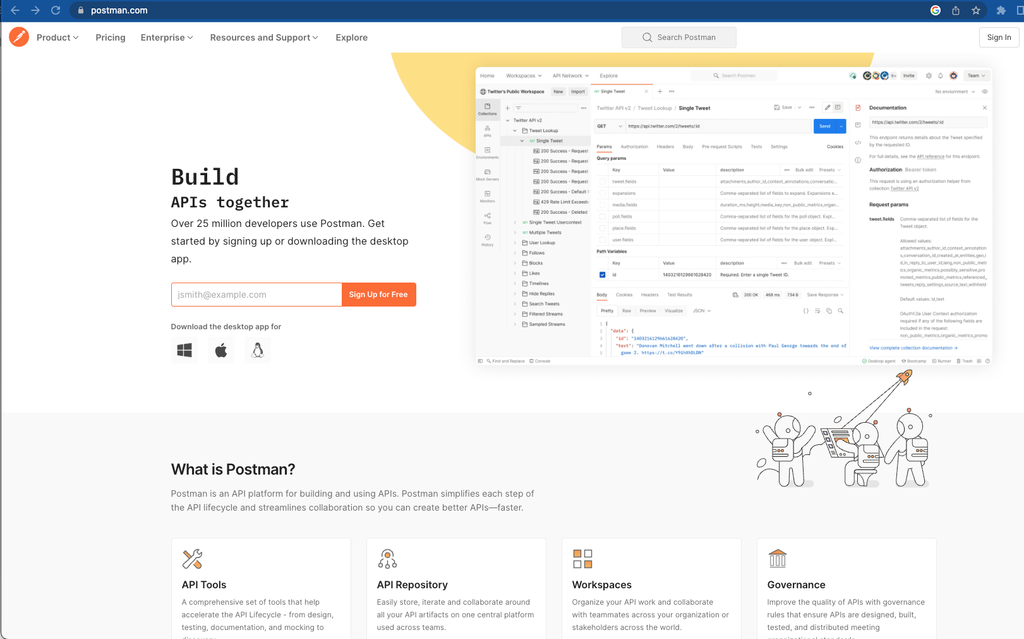Open the No environment selector
This screenshot has width=1024, height=639.
(x=950, y=91)
